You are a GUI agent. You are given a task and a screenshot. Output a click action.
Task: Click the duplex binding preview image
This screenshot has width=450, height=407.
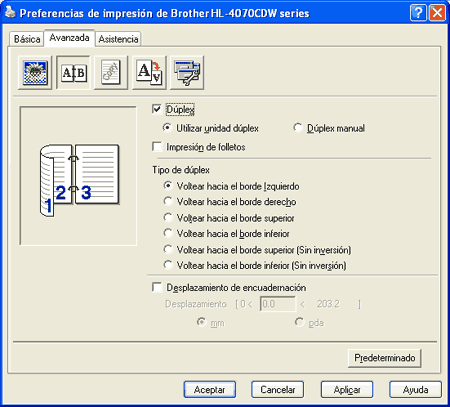coord(78,176)
